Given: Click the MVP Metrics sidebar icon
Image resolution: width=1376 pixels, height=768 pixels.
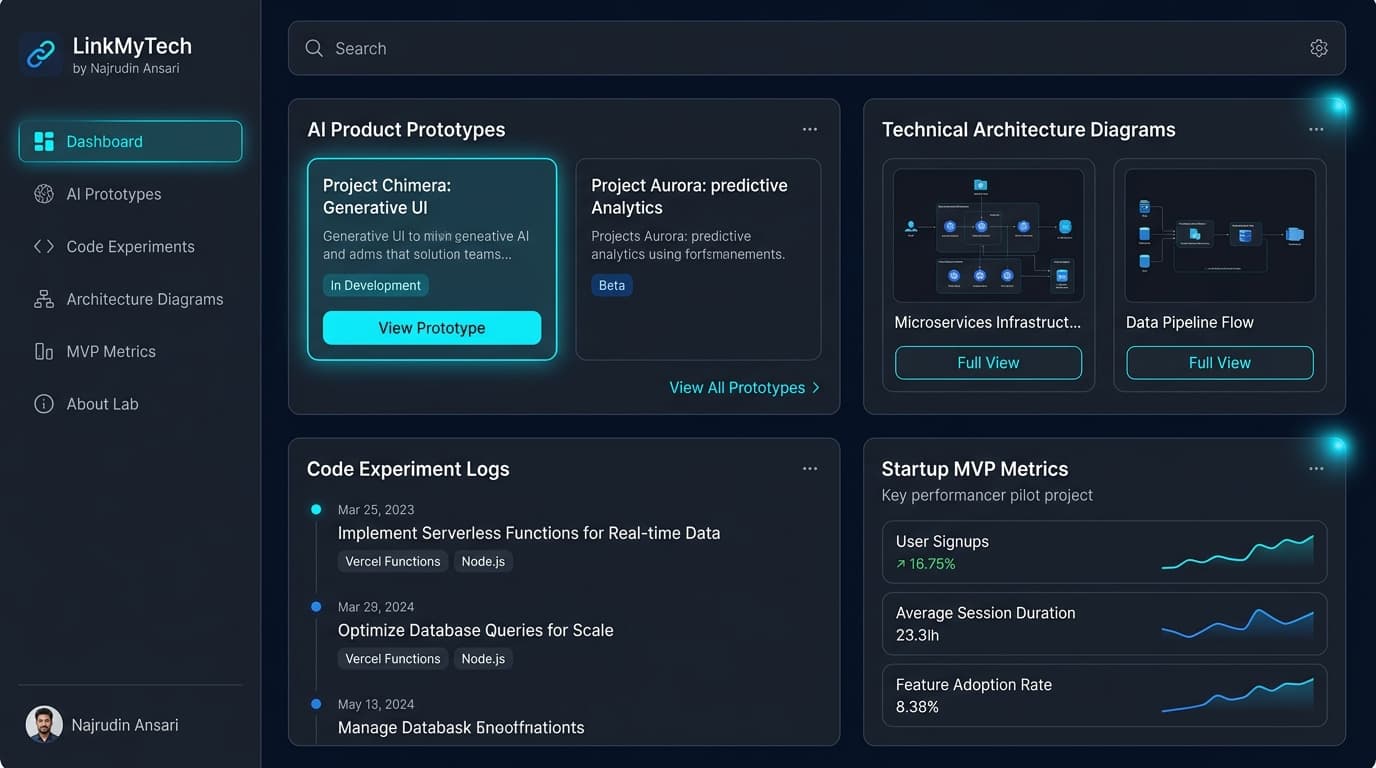Looking at the screenshot, I should point(44,351).
